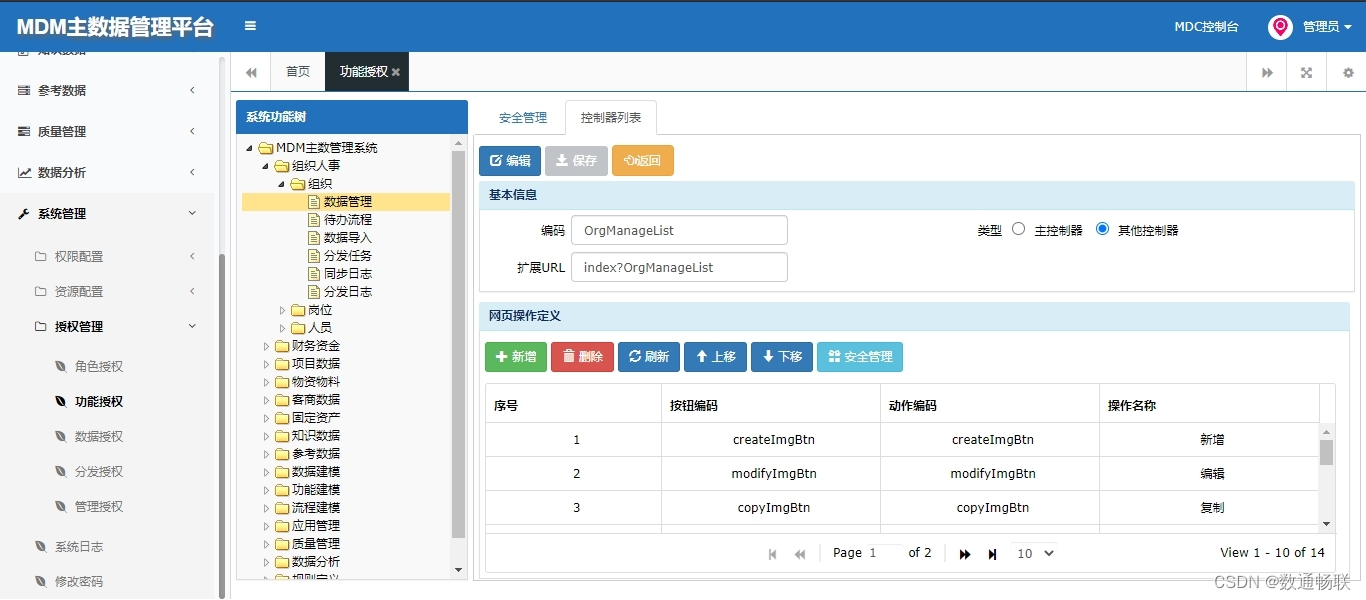Image resolution: width=1366 pixels, height=600 pixels.
Task: Click document icon next to 待办流程
Action: pos(314,220)
